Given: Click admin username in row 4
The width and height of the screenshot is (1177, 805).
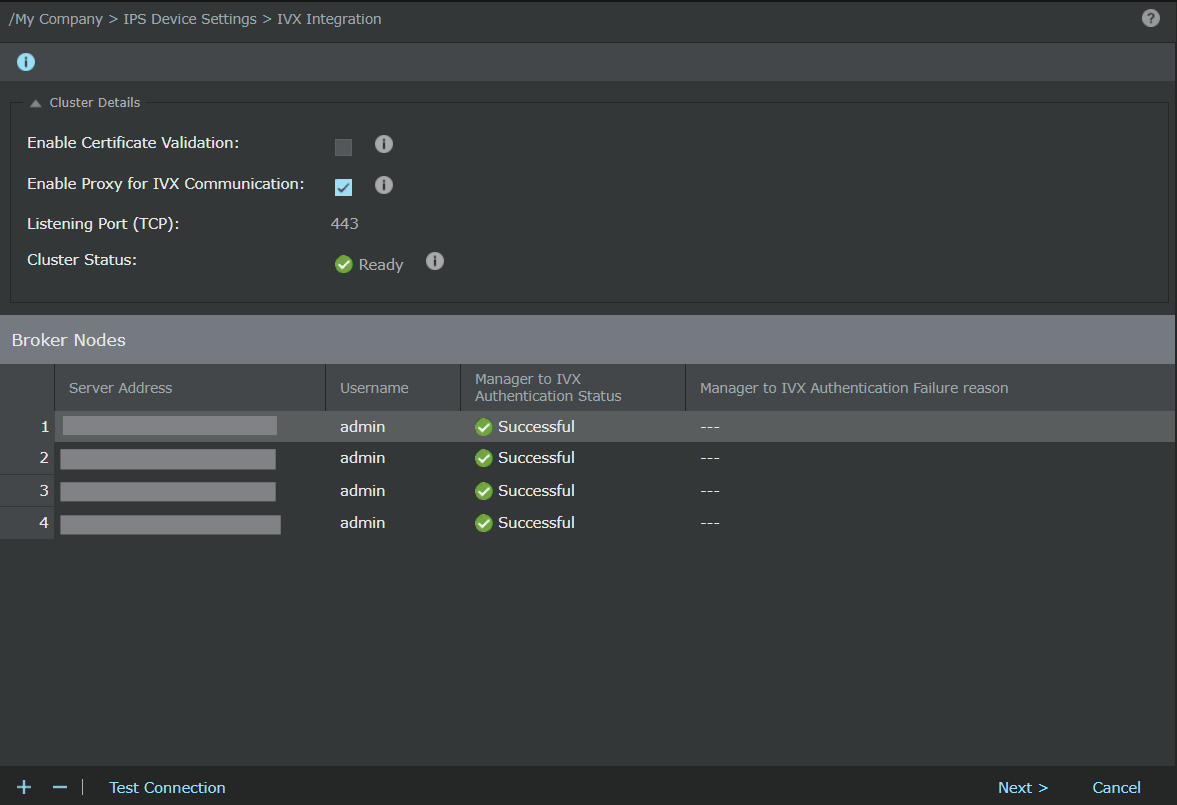Looking at the screenshot, I should (363, 523).
